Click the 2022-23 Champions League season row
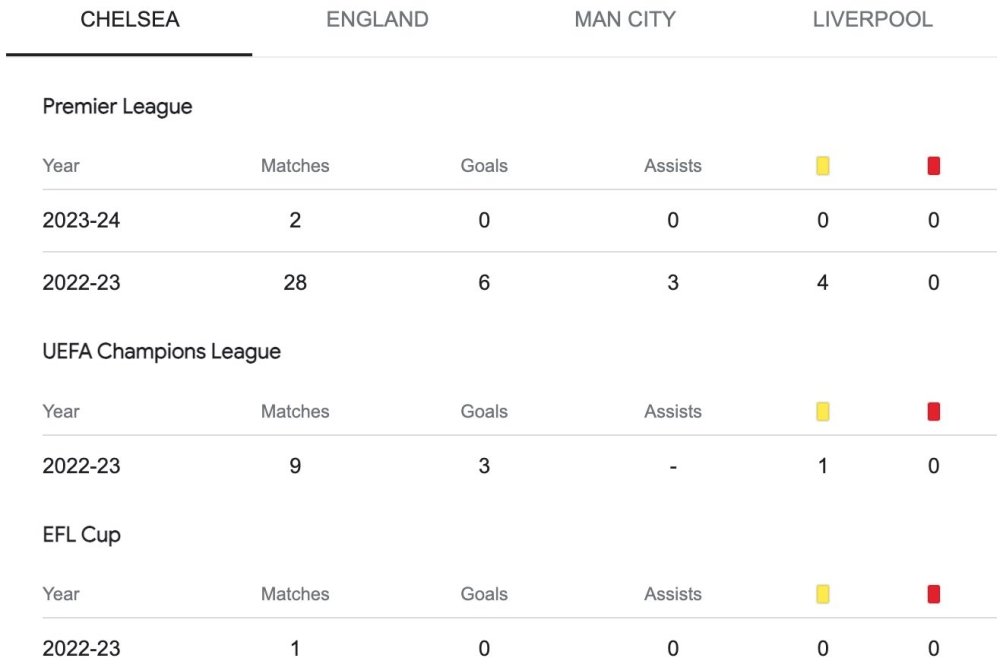 point(519,466)
